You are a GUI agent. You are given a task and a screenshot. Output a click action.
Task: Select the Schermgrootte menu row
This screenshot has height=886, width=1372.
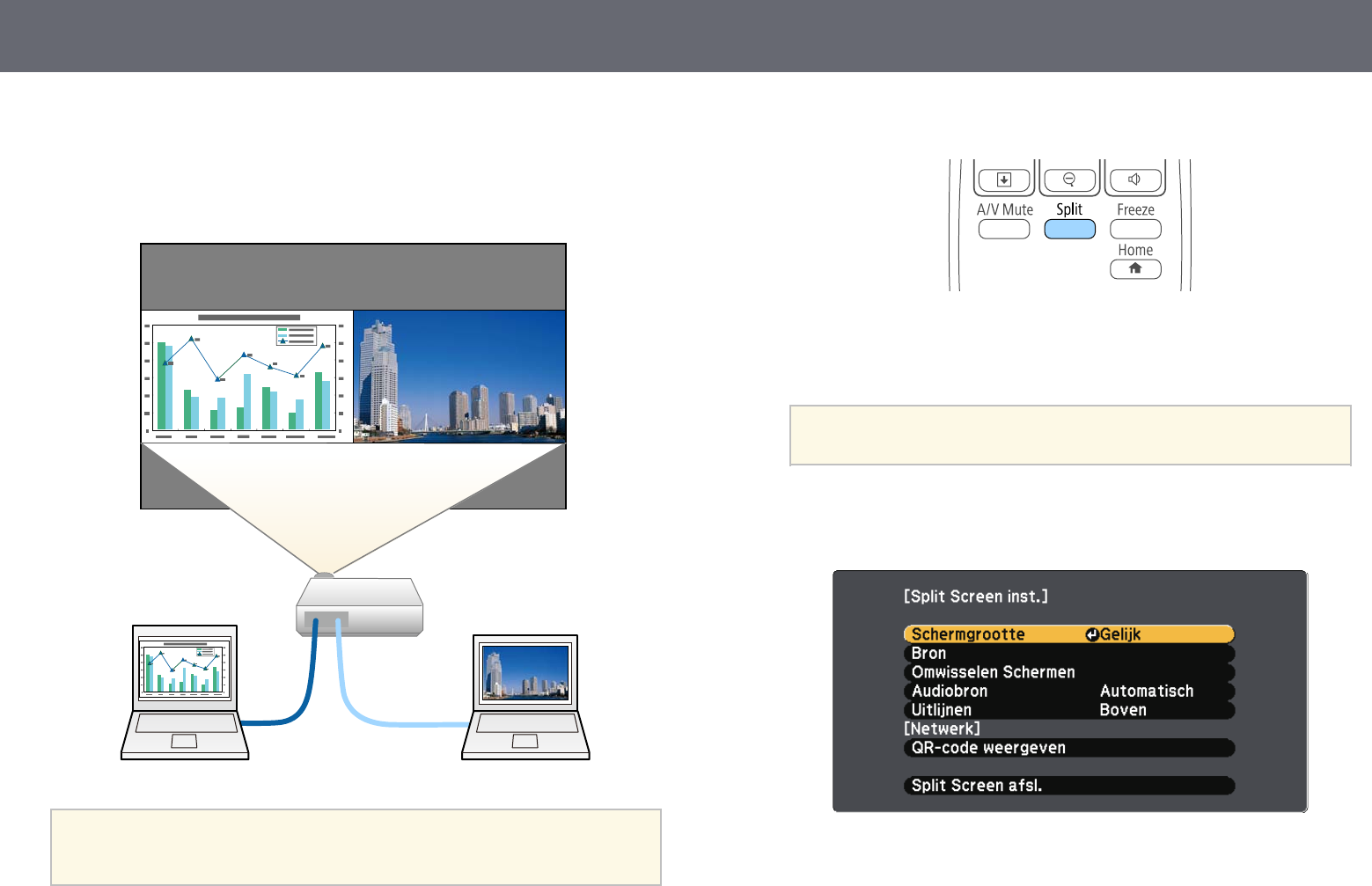[1069, 634]
